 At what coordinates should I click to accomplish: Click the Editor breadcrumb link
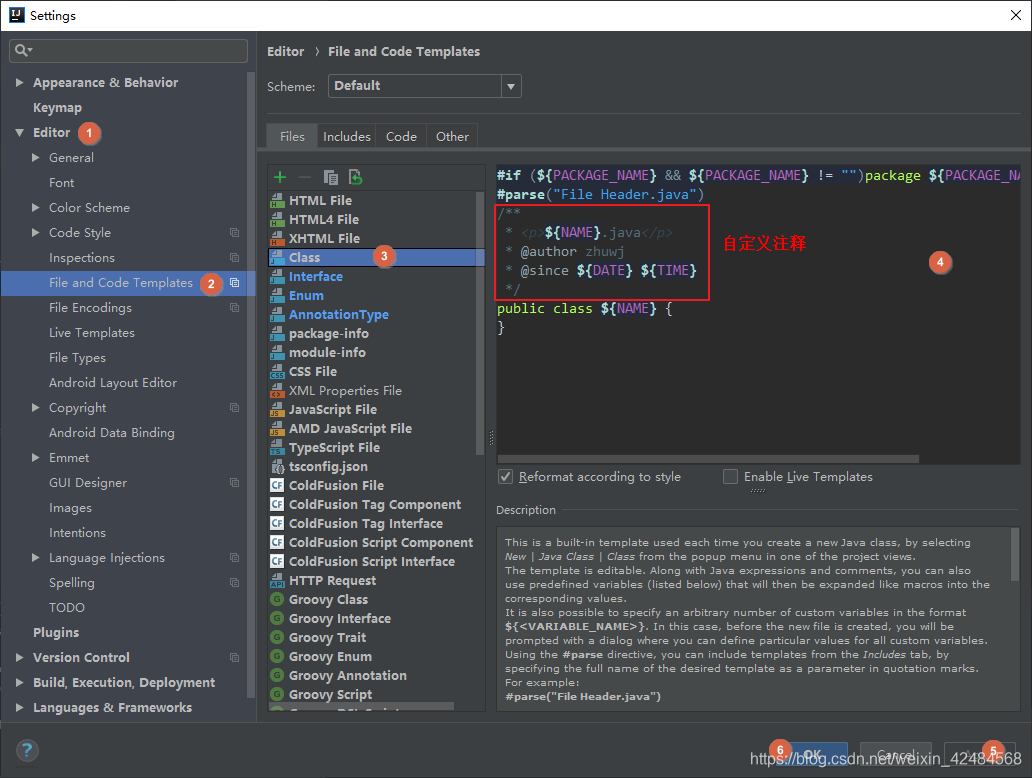coord(286,51)
